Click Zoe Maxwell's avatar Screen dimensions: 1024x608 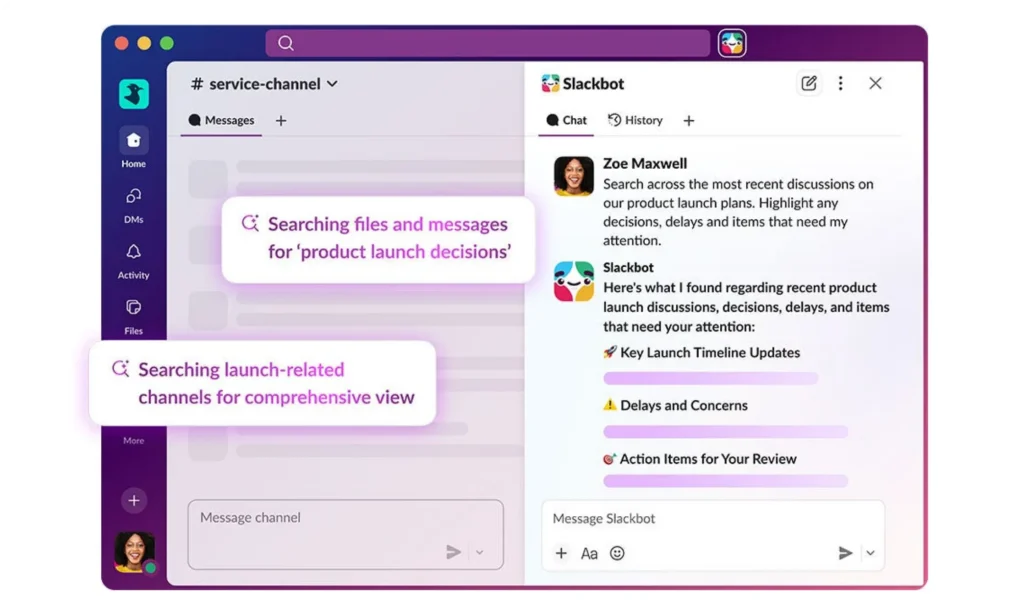coord(573,176)
